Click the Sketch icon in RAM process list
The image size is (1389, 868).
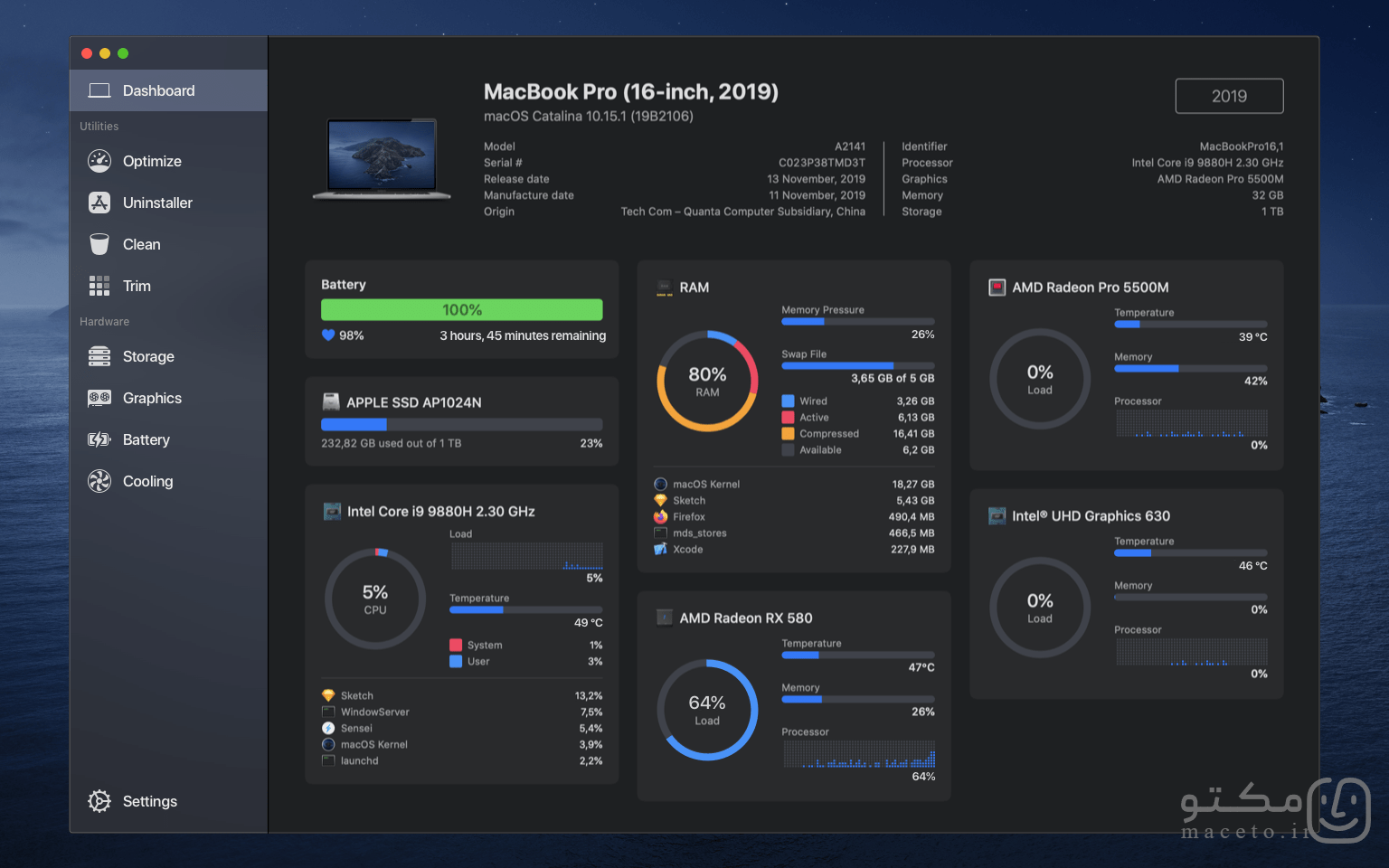(661, 501)
